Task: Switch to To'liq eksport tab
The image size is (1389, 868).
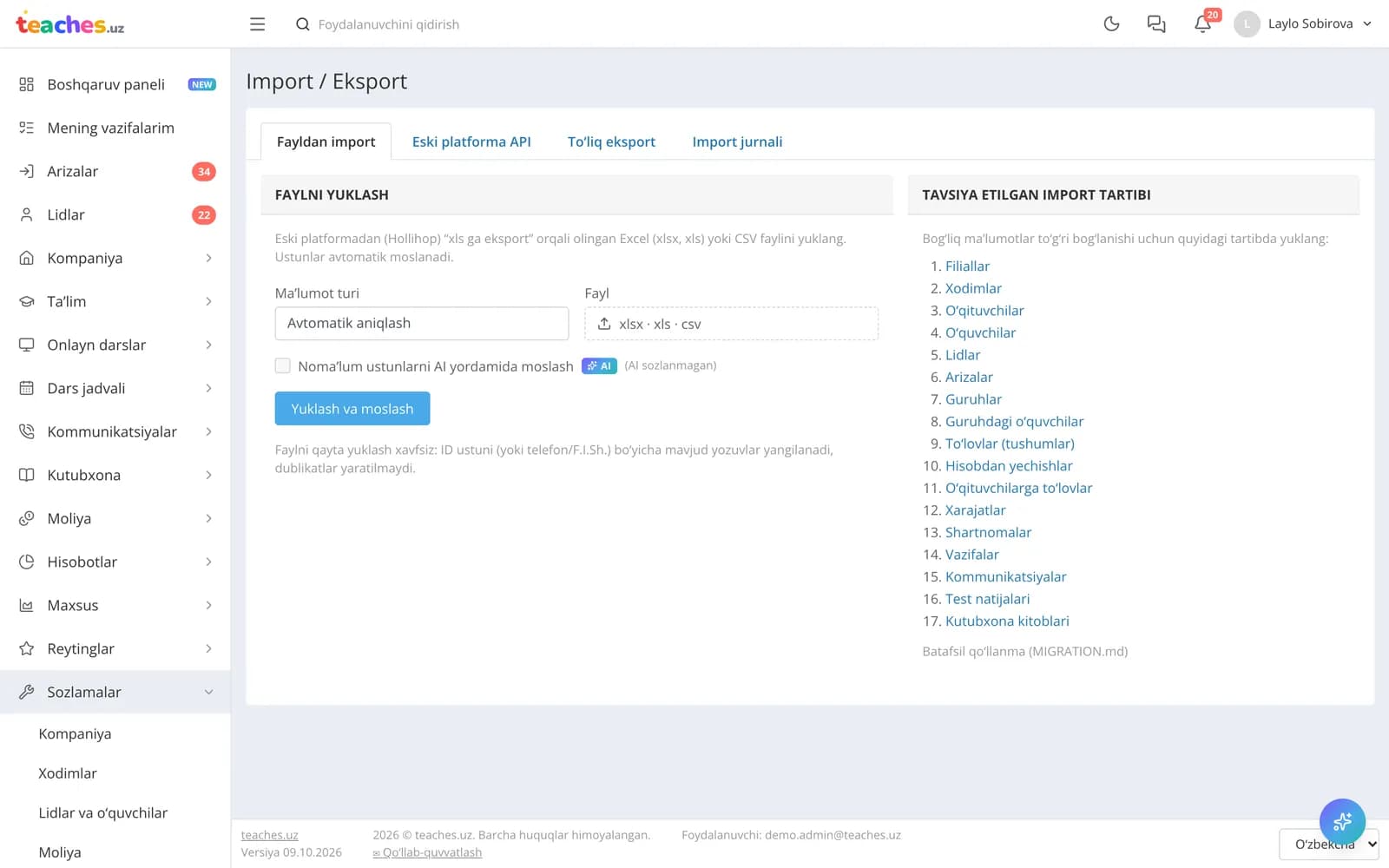Action: point(611,141)
